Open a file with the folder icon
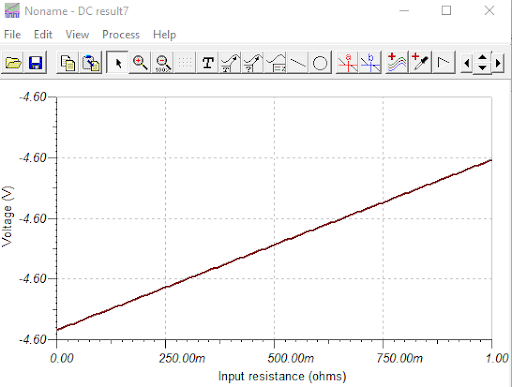Image resolution: width=512 pixels, height=387 pixels. coord(13,63)
